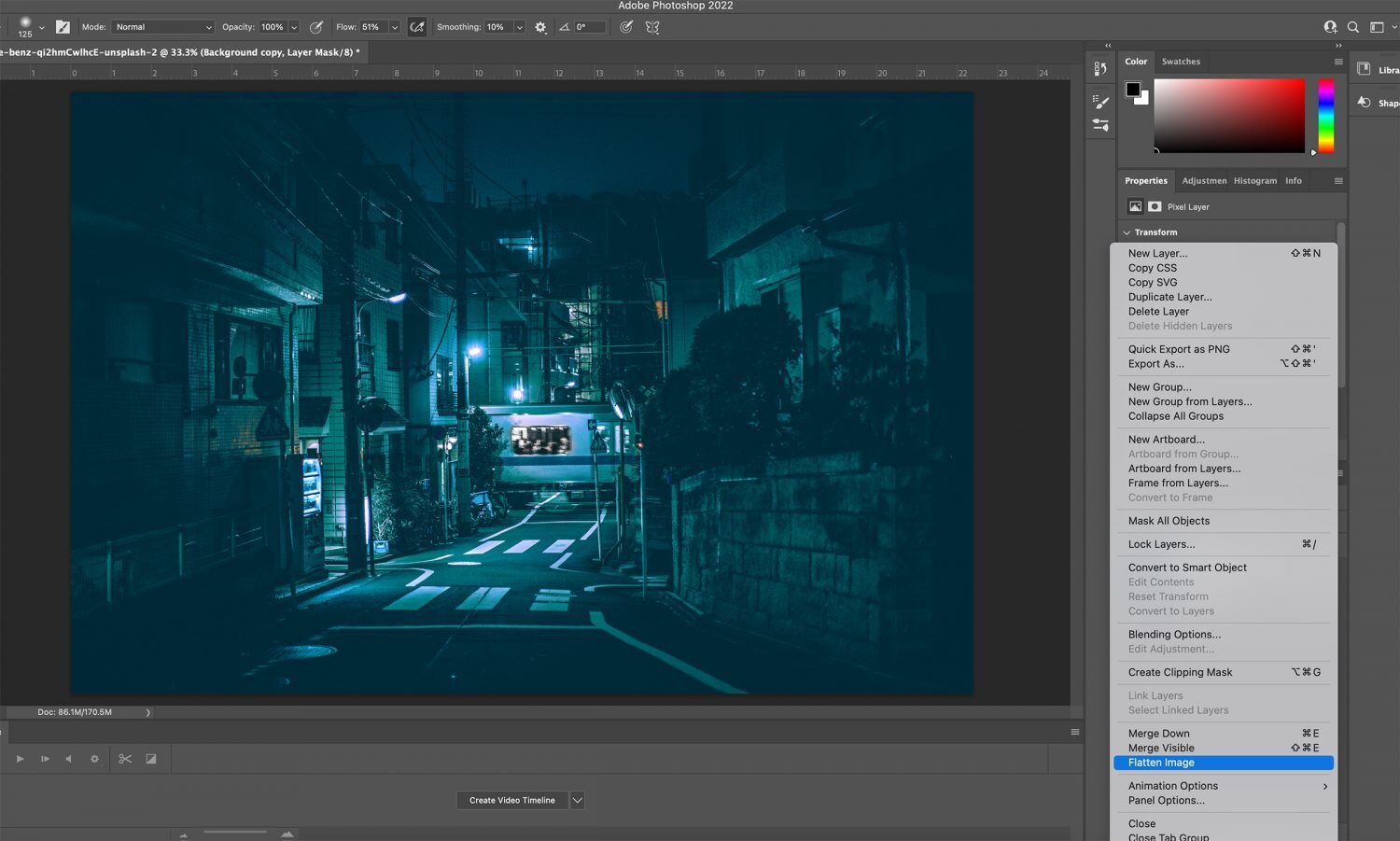Open the Properties panel flyout menu

click(x=1338, y=181)
